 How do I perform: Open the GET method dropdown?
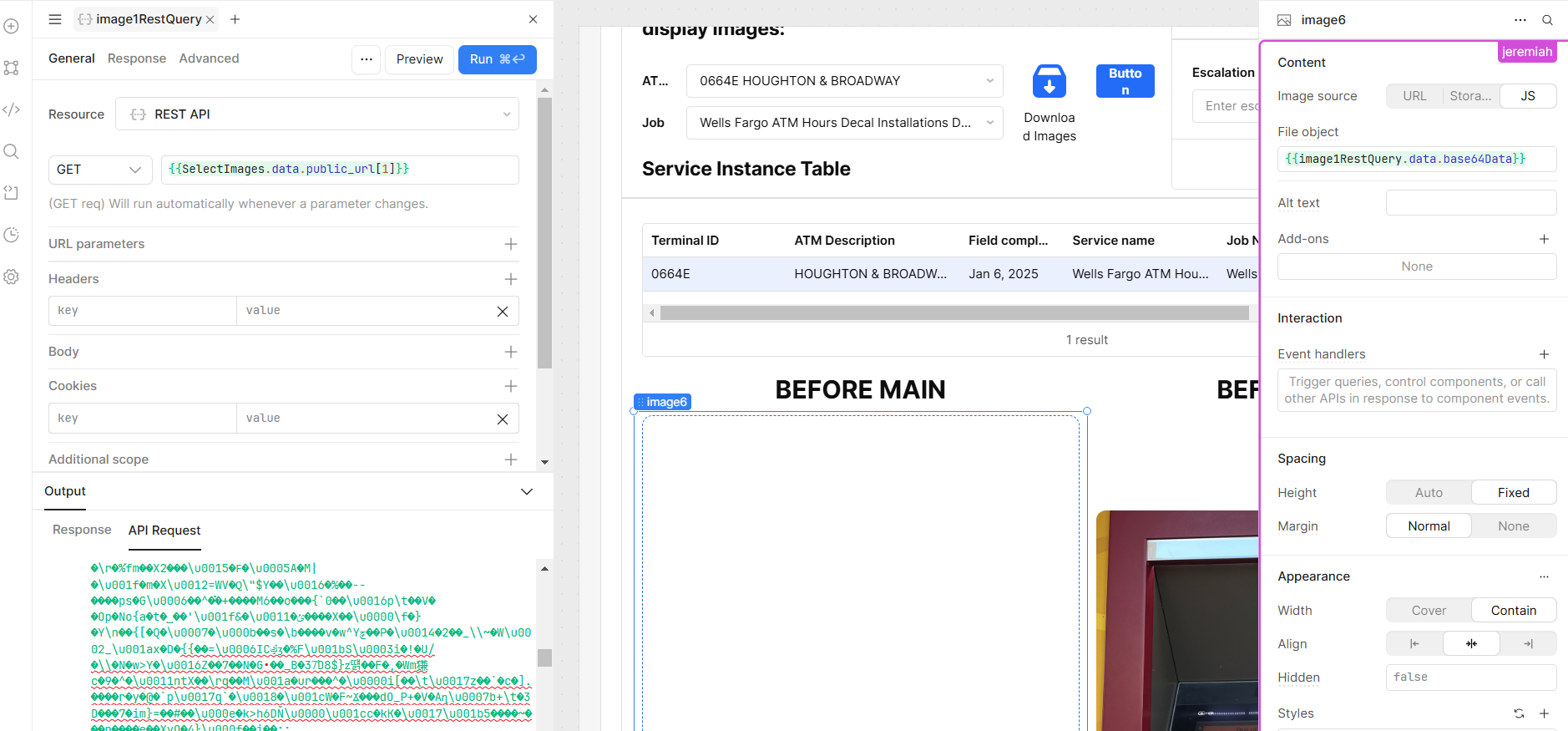pos(100,170)
